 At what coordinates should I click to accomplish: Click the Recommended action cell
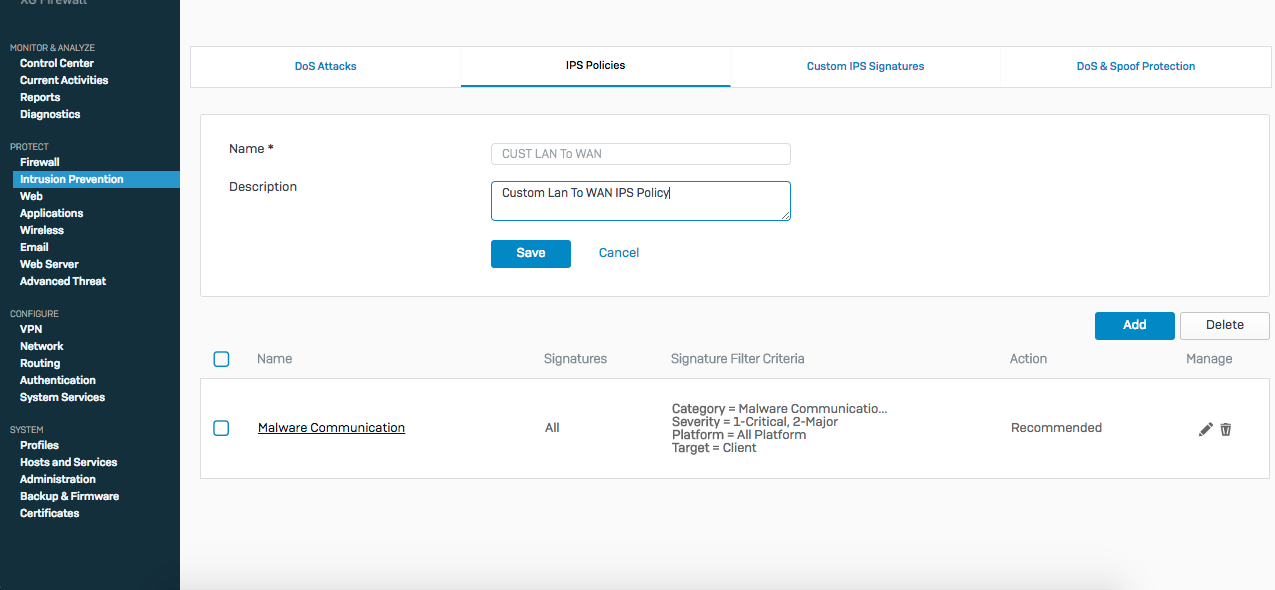click(1056, 428)
